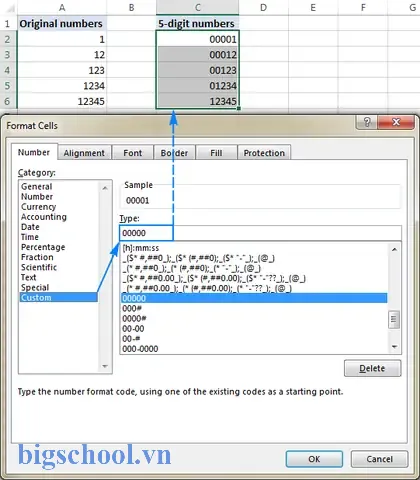This screenshot has width=420, height=480.
Task: Switch to the Font tab
Action: (x=132, y=153)
